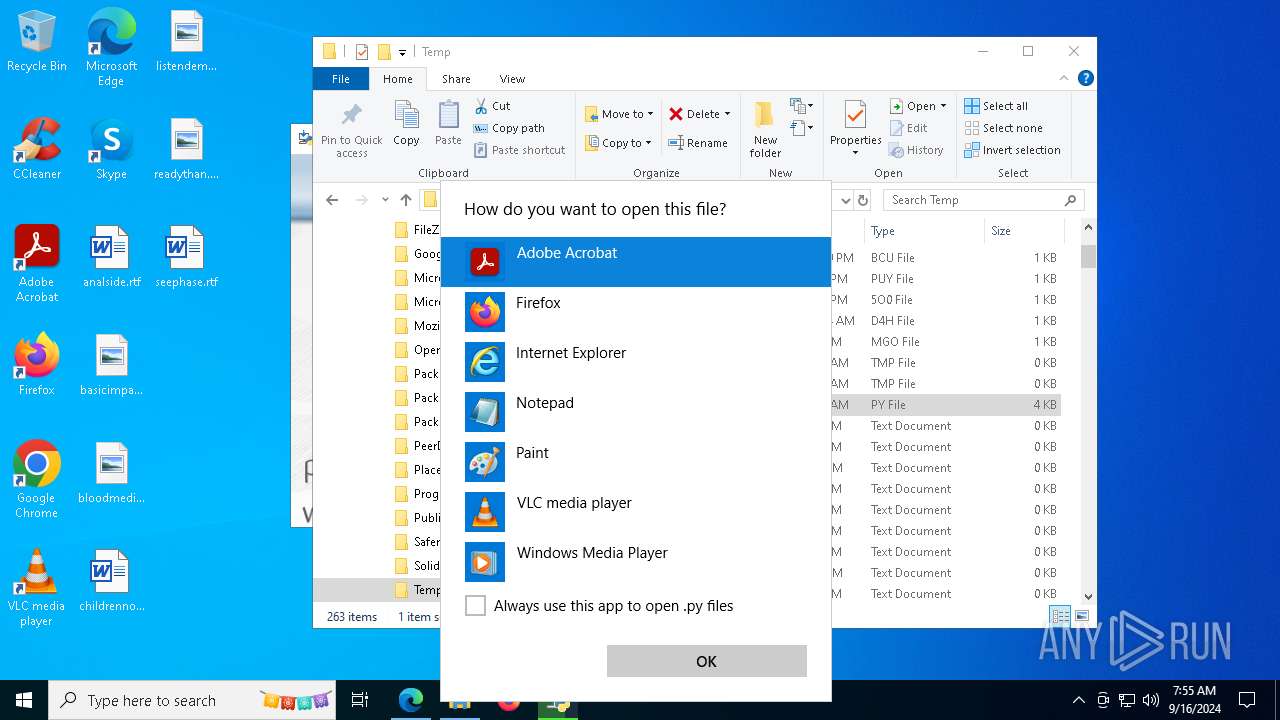Open the Recycle Bin desktop icon

pos(37,42)
